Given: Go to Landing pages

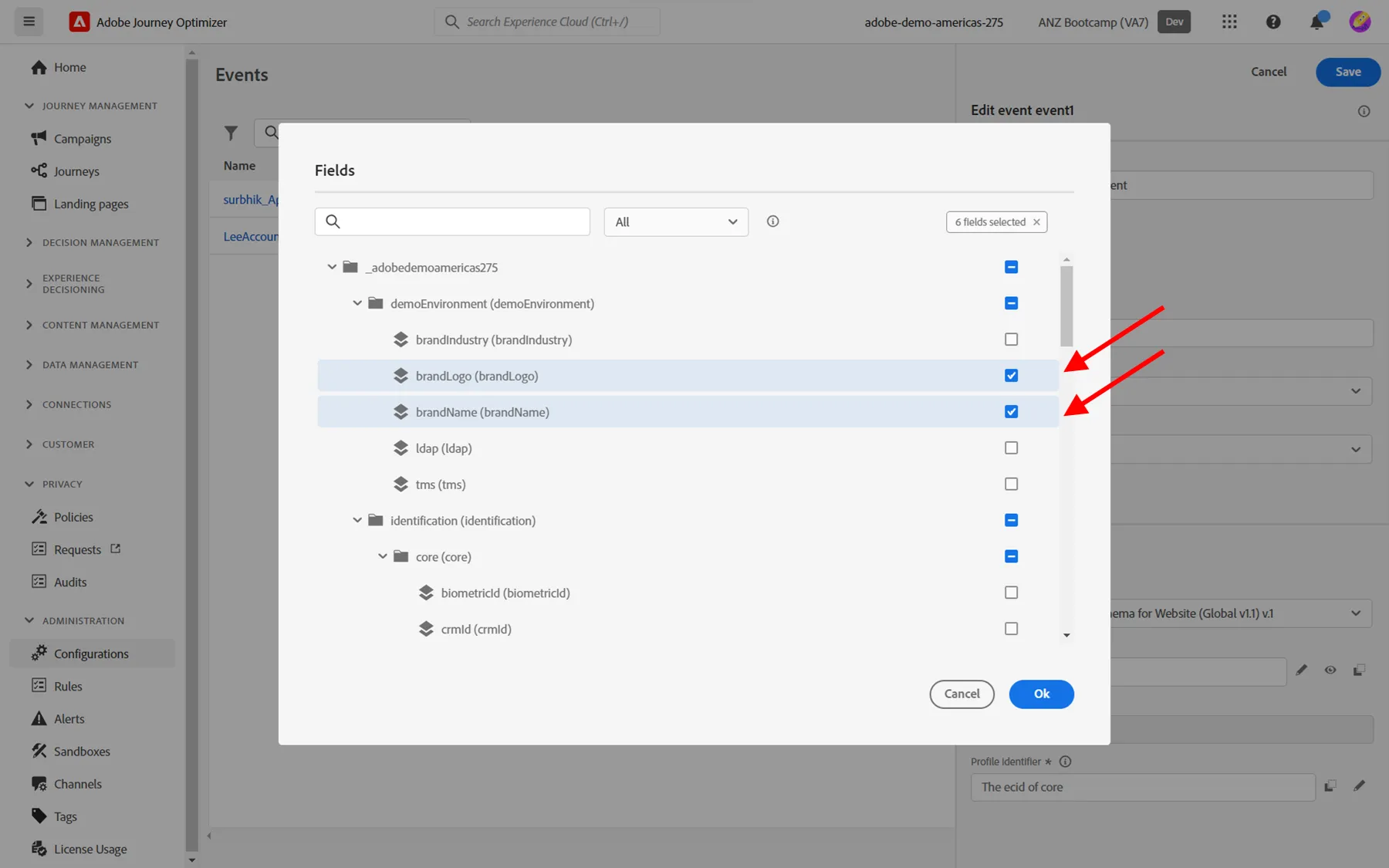Looking at the screenshot, I should [91, 204].
